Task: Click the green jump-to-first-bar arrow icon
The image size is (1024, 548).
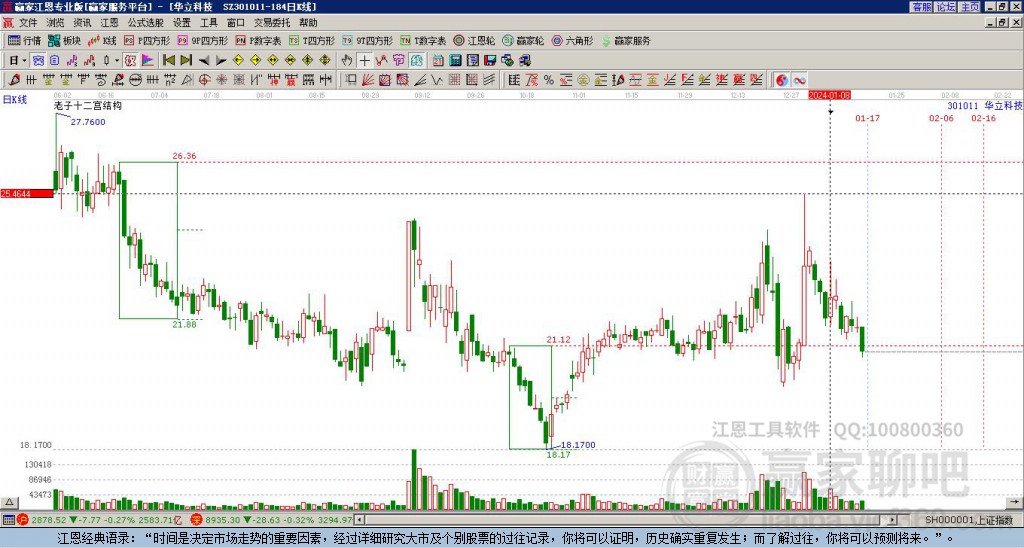Action: (168, 61)
